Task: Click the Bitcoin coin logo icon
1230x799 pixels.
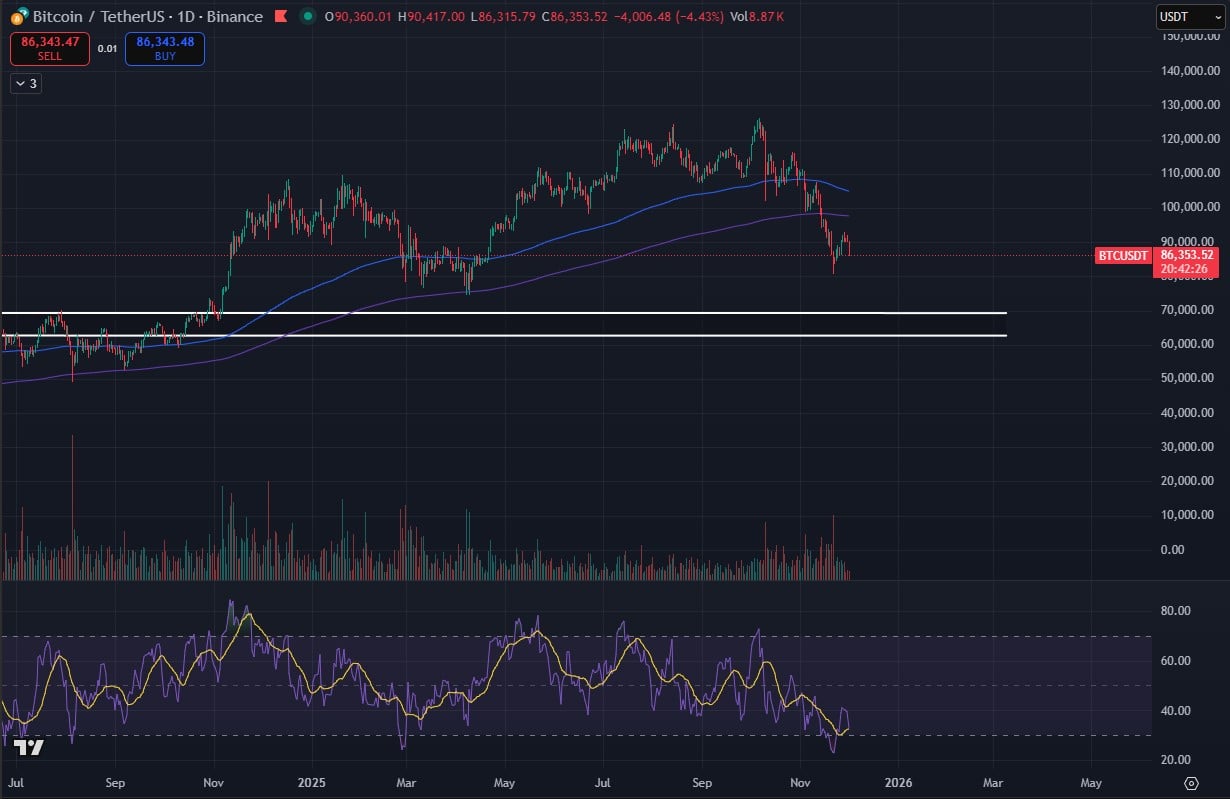Action: pyautogui.click(x=18, y=17)
